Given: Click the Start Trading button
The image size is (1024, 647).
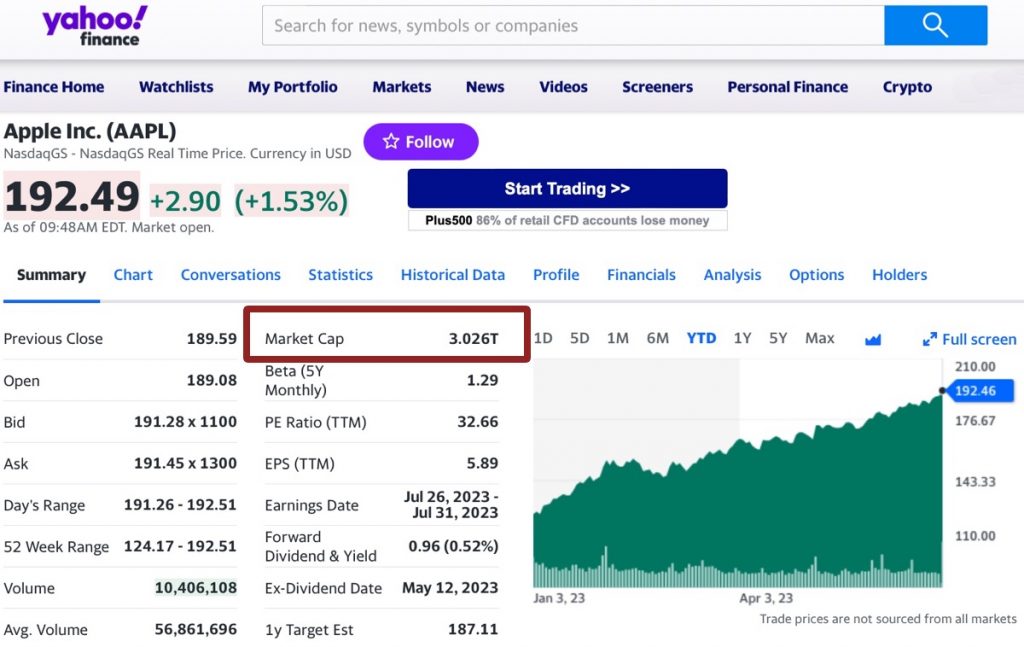Looking at the screenshot, I should click(x=568, y=189).
